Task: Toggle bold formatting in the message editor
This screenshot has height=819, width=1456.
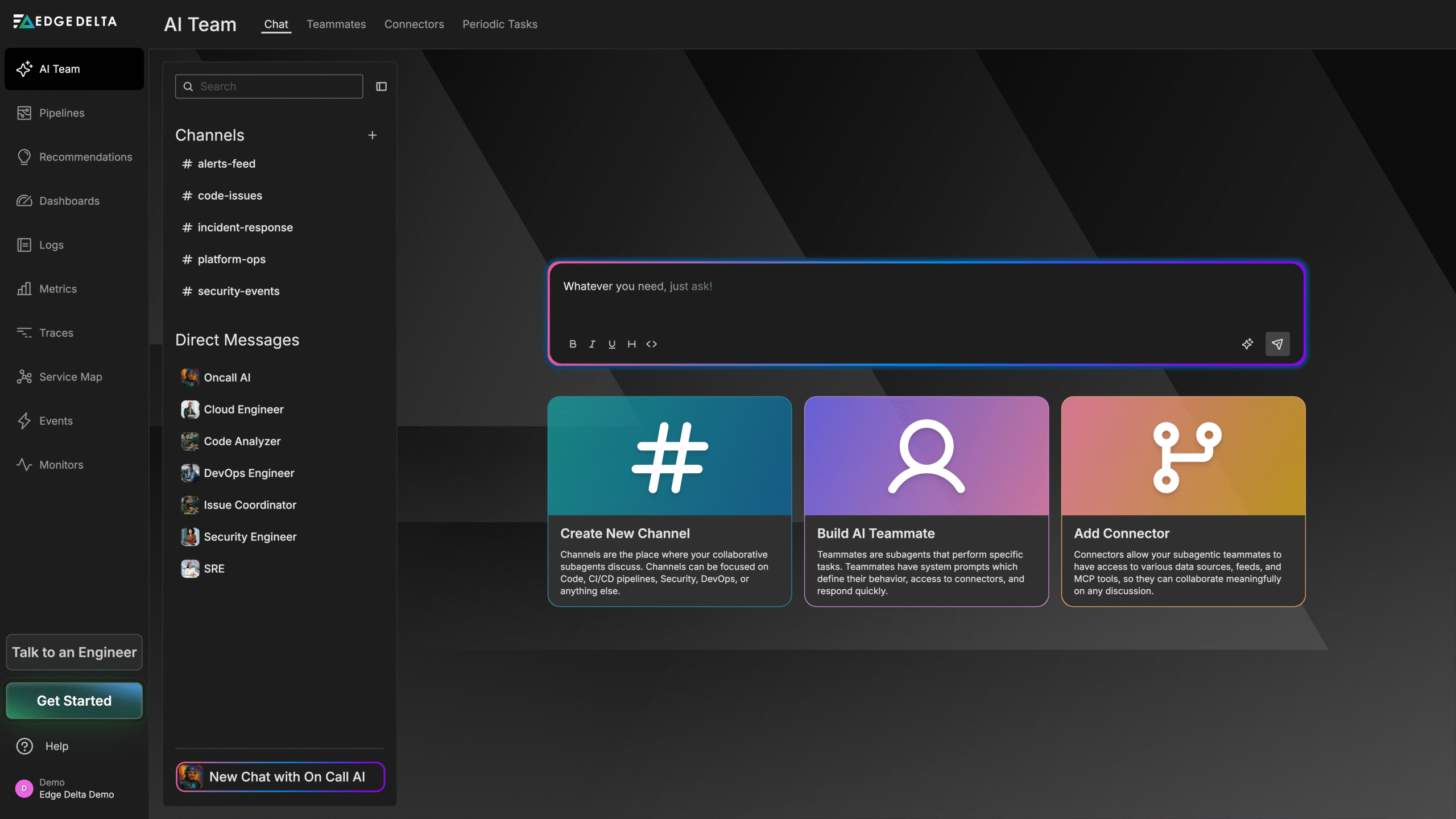Action: coord(573,344)
